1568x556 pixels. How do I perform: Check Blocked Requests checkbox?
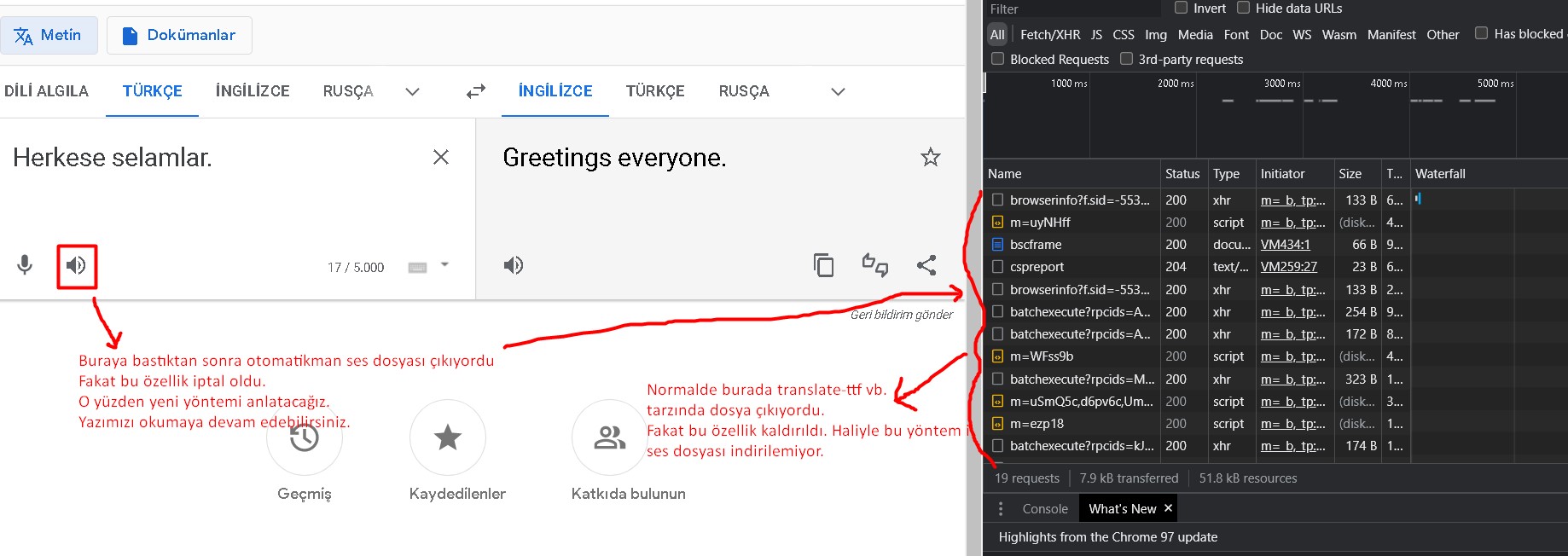(997, 59)
